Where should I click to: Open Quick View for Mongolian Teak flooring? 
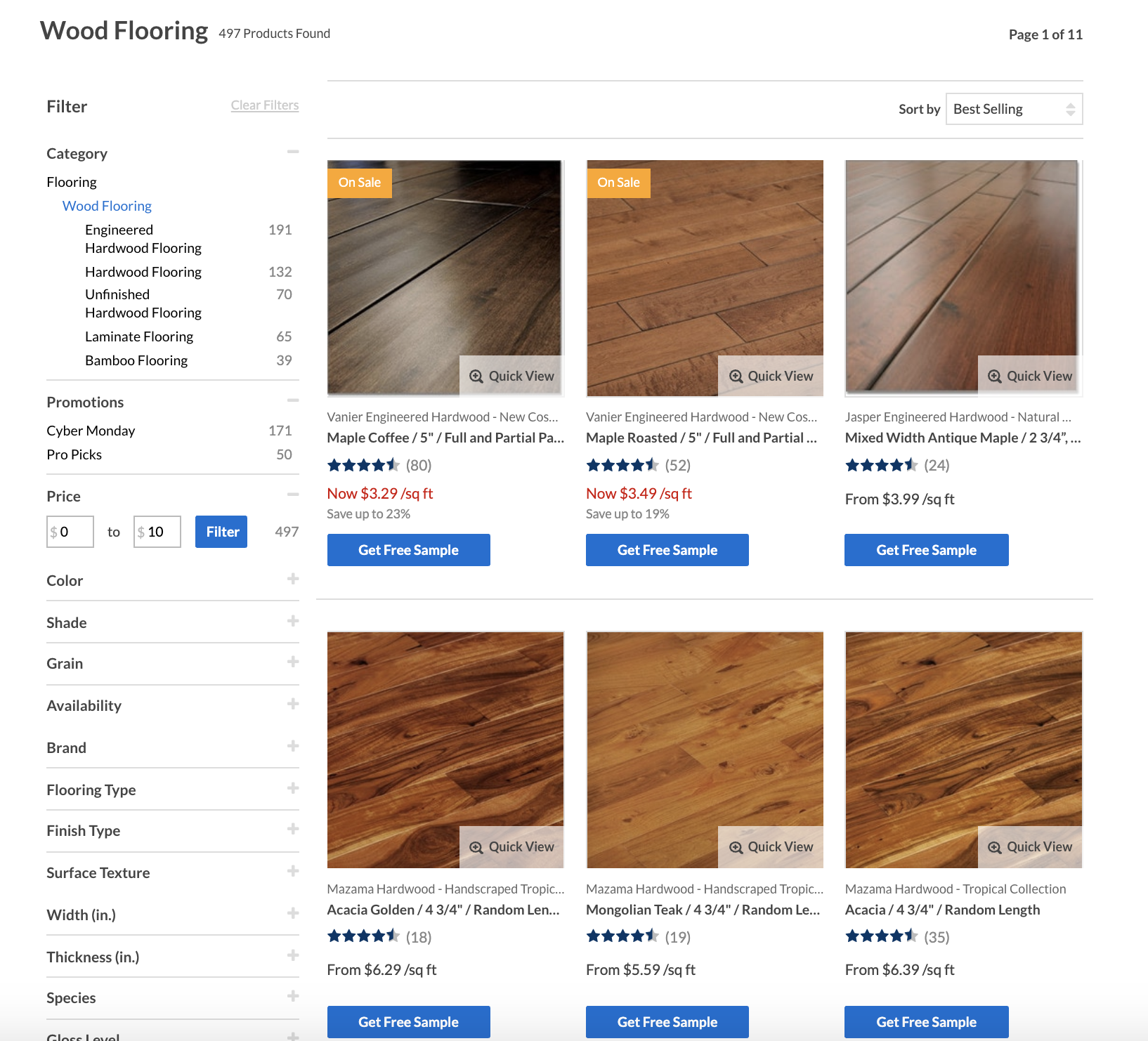pyautogui.click(x=771, y=846)
